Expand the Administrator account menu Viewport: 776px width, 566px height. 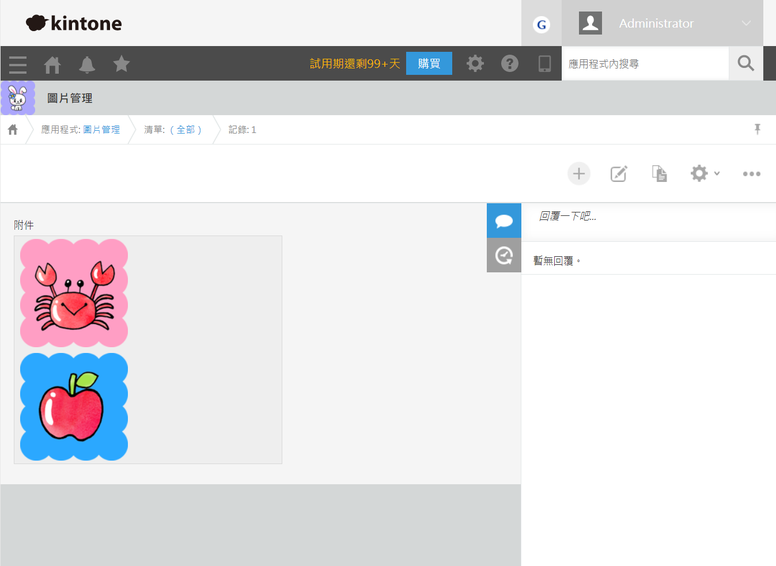(x=668, y=23)
